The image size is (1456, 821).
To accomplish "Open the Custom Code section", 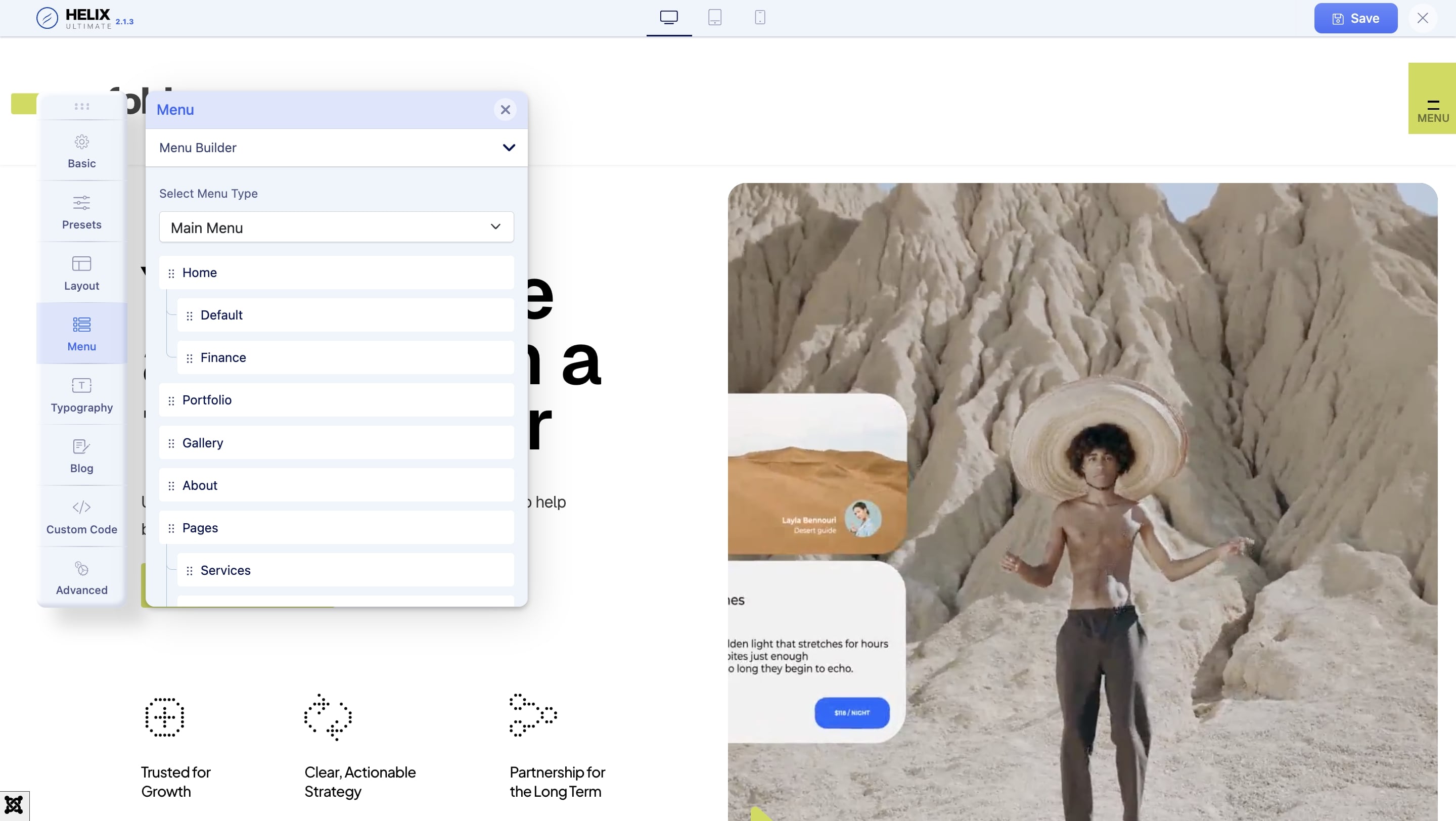I will 81,517.
